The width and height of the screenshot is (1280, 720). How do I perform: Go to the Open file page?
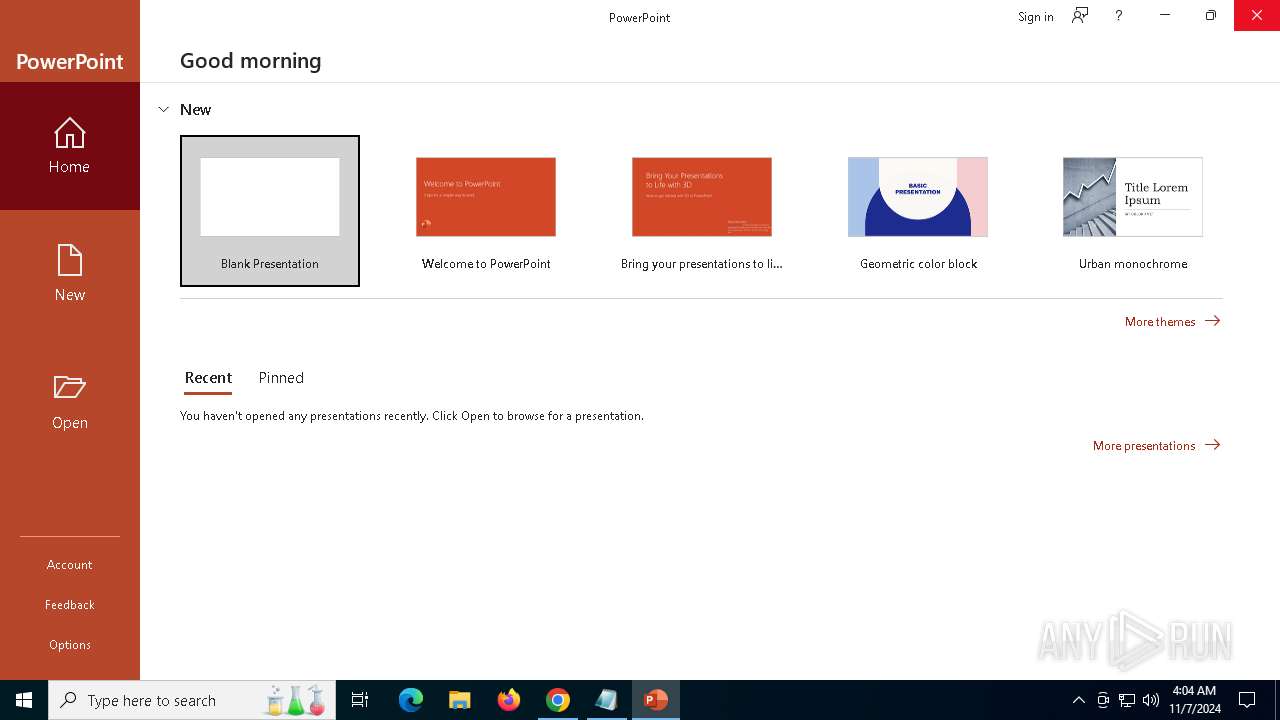[70, 401]
